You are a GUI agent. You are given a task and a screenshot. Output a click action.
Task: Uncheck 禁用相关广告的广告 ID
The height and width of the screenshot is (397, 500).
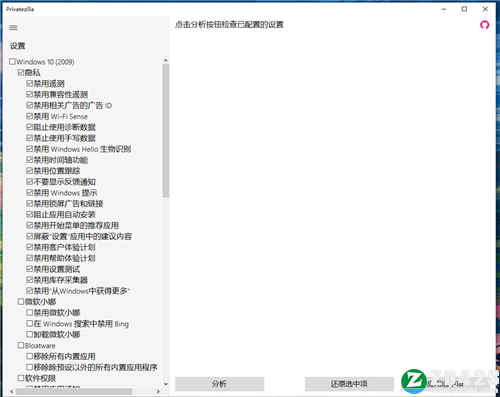pyautogui.click(x=29, y=105)
